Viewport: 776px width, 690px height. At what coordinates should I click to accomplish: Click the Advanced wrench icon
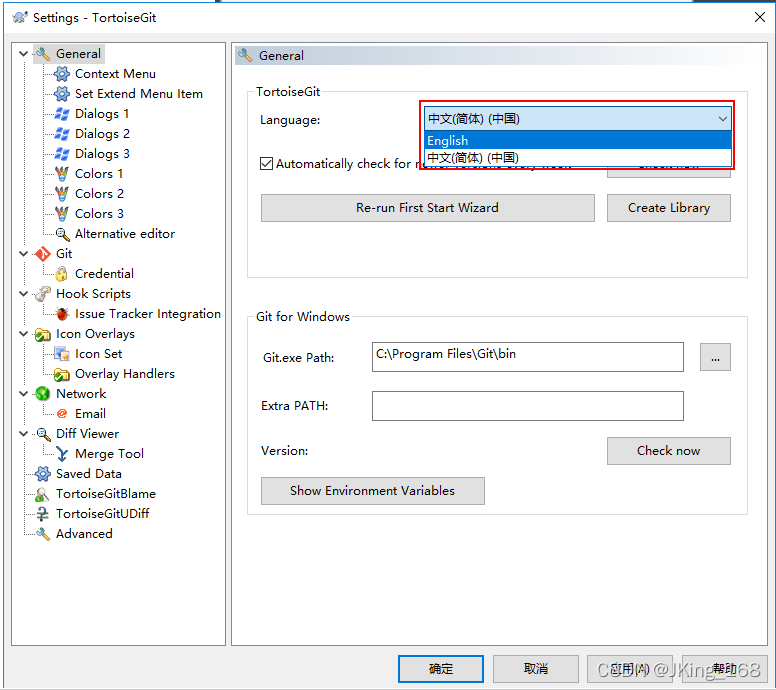pyautogui.click(x=43, y=534)
